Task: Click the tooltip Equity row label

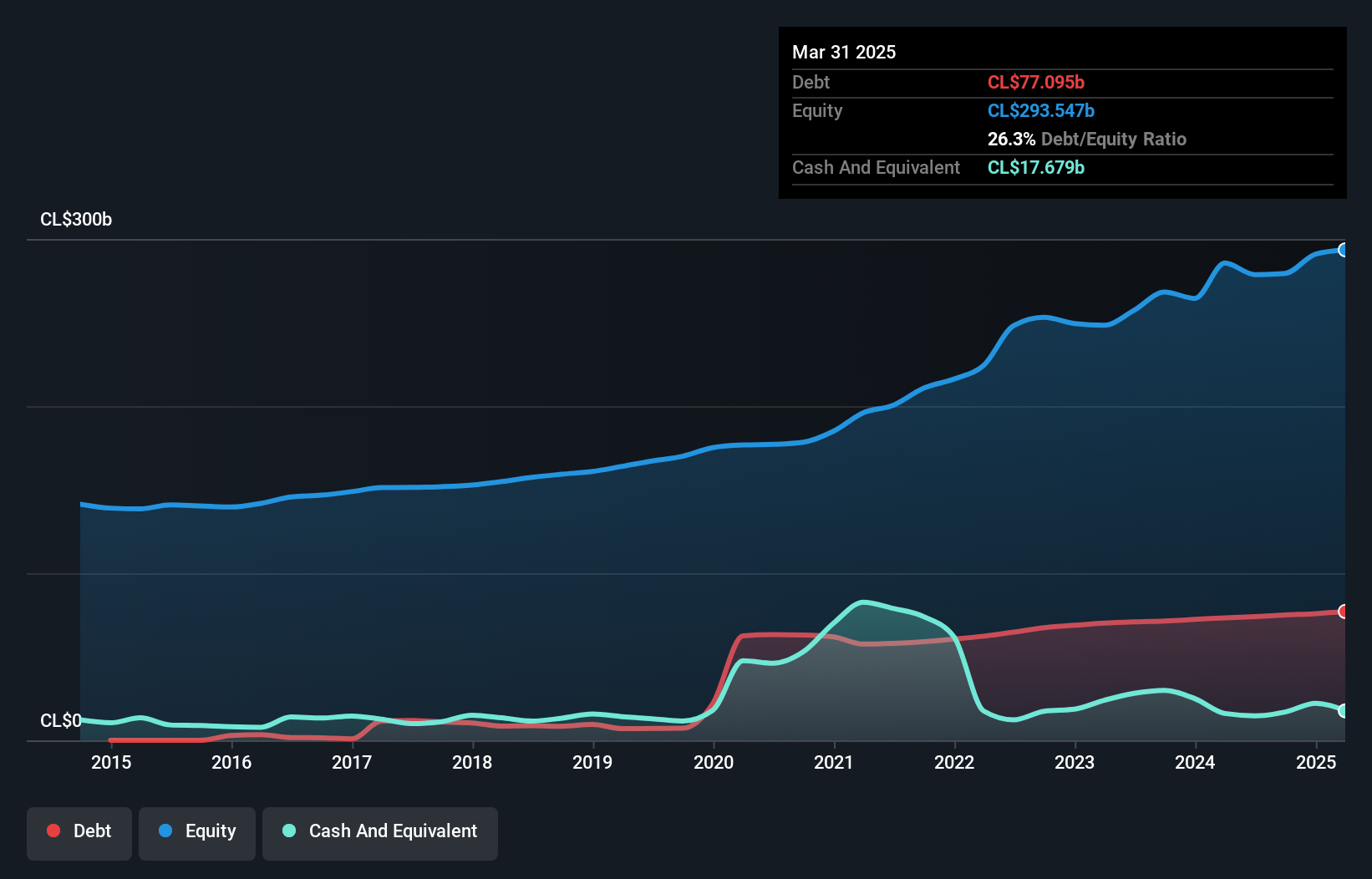Action: point(817,111)
